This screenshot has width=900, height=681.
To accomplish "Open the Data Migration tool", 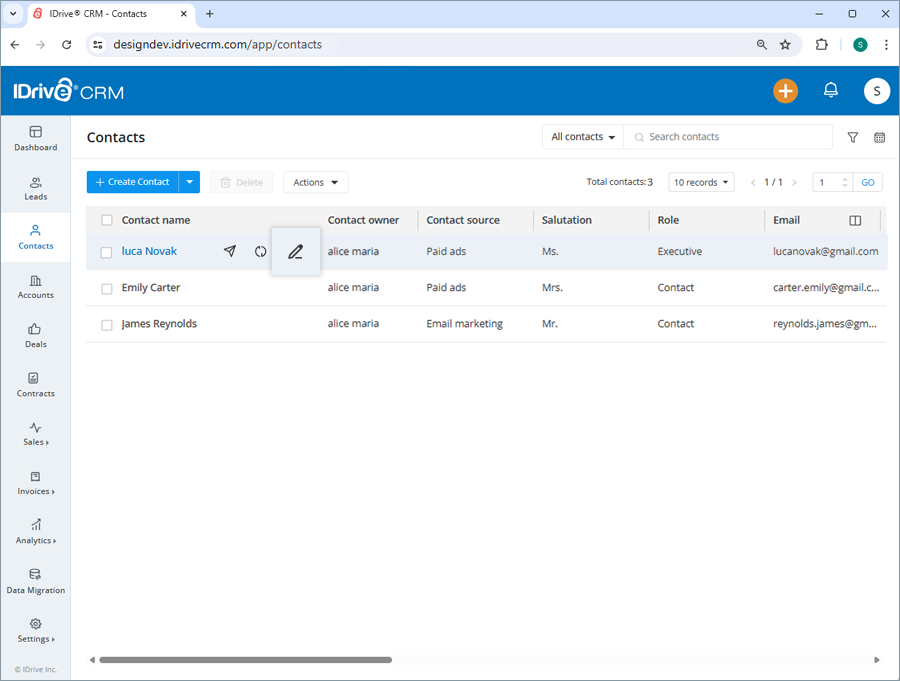I will 35,583.
